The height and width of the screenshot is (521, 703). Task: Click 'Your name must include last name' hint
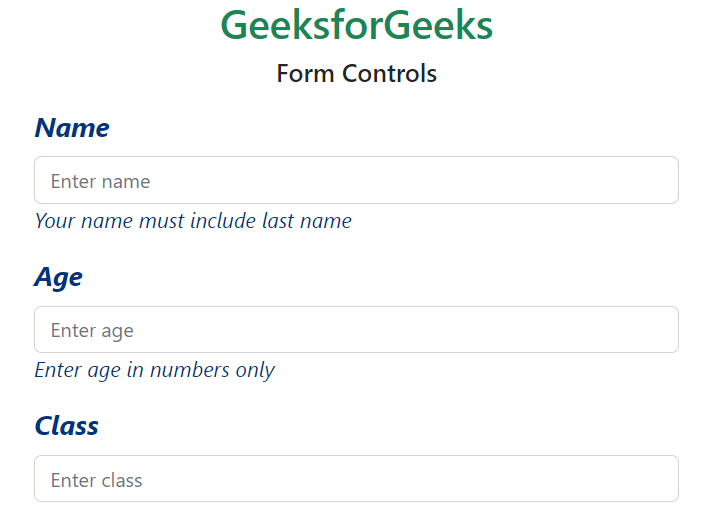[x=193, y=221]
